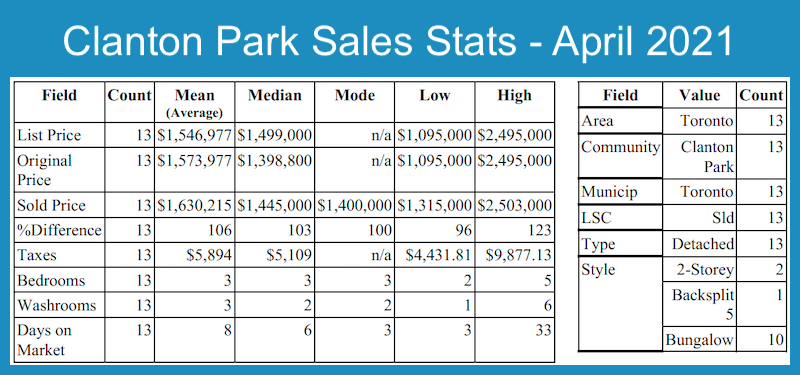Image resolution: width=800 pixels, height=375 pixels.
Task: Click the Detached type value
Action: (703, 244)
